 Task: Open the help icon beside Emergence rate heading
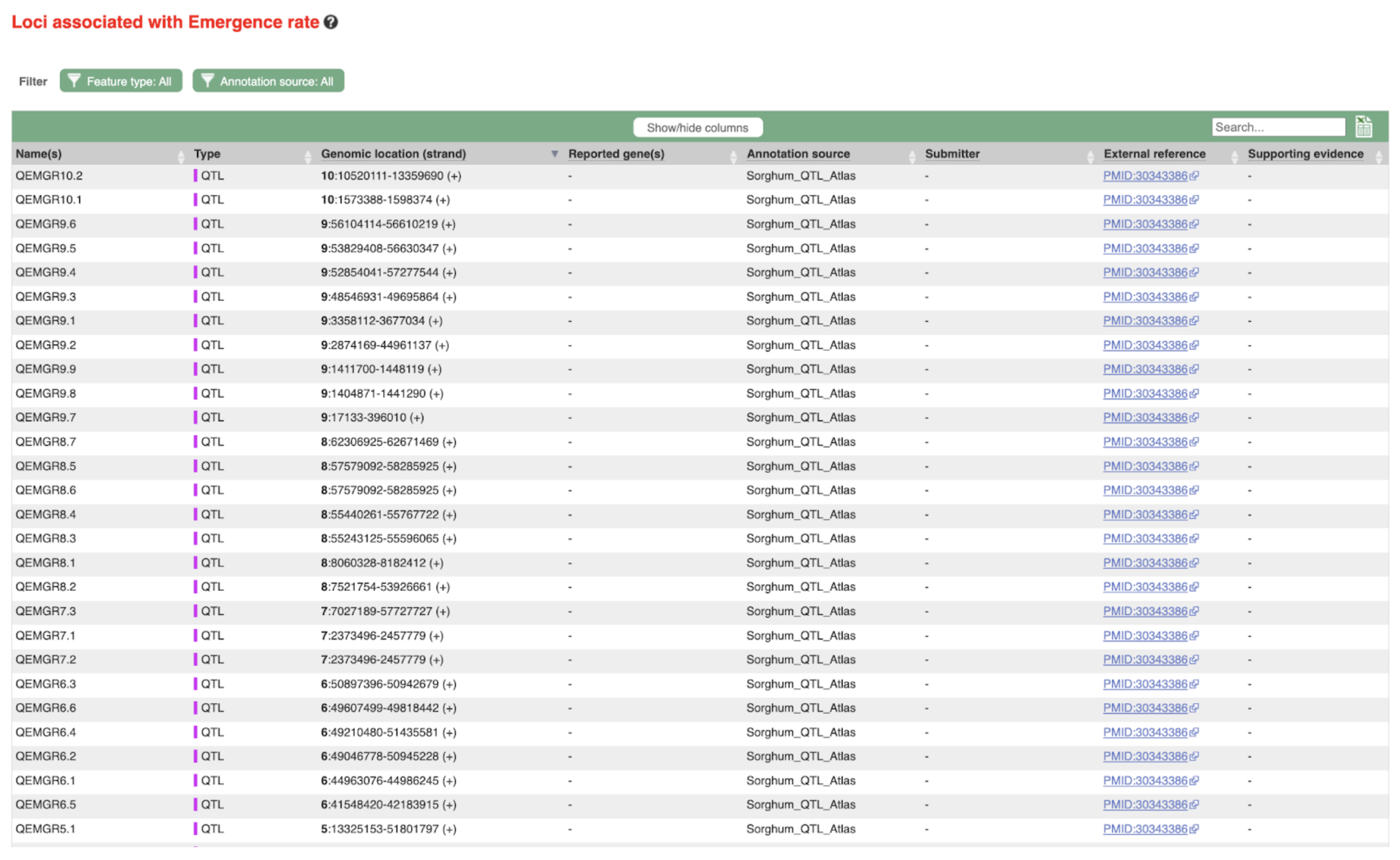point(331,22)
